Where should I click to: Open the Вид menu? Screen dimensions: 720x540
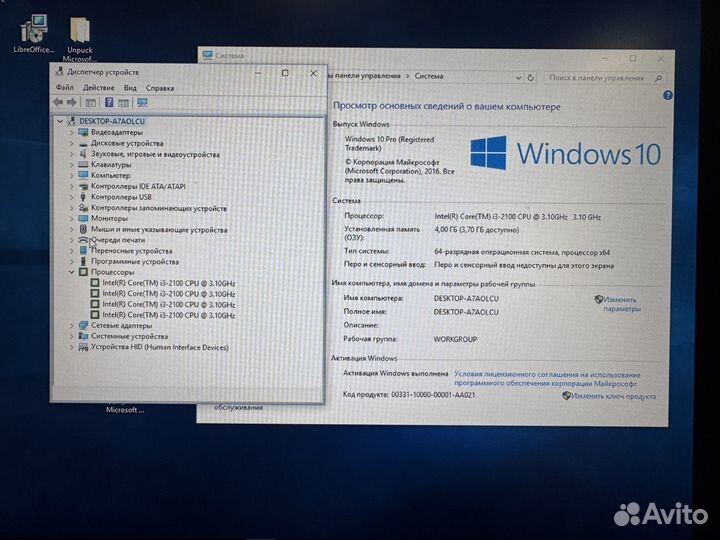tap(130, 88)
